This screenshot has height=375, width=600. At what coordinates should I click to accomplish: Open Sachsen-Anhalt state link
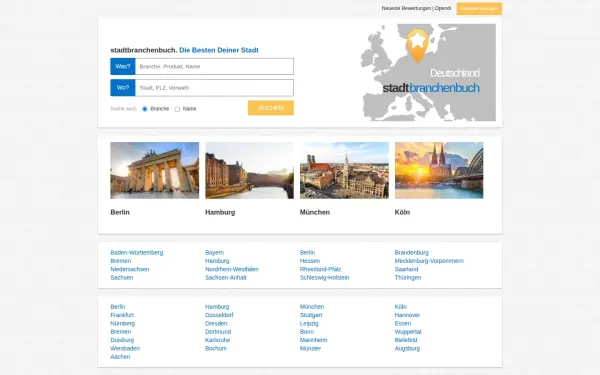226,278
